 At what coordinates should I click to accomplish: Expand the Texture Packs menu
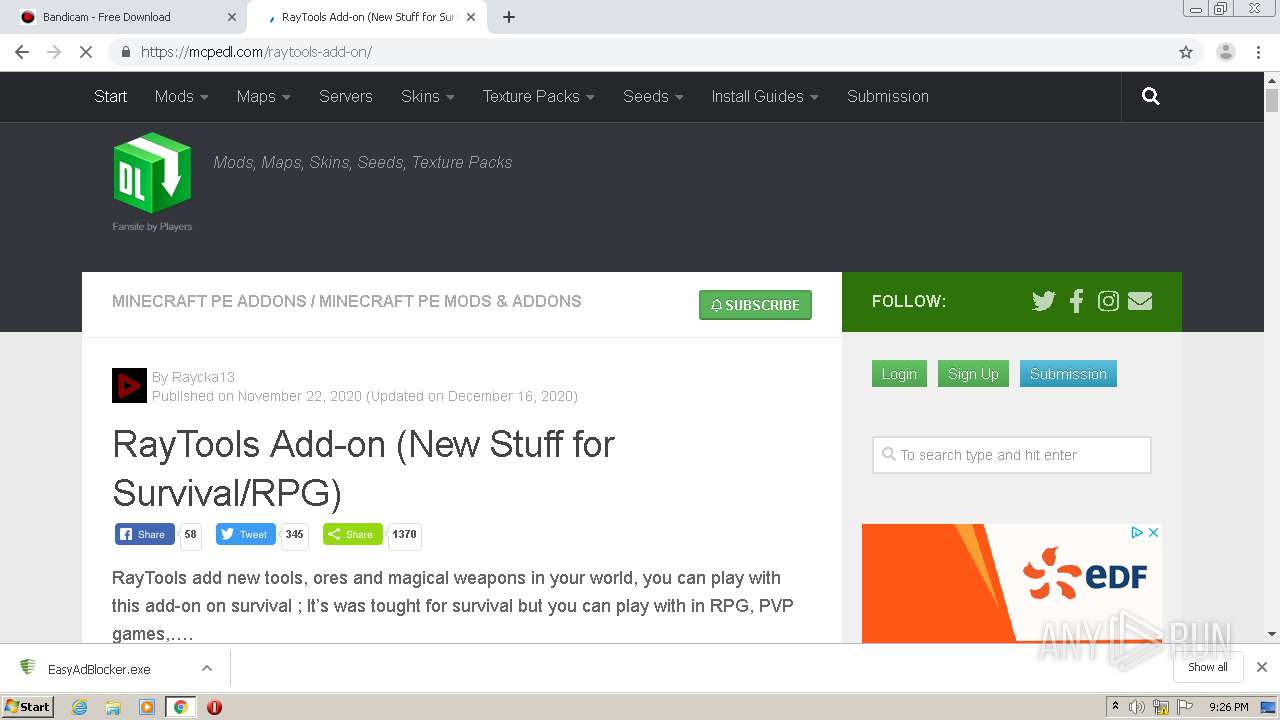538,96
